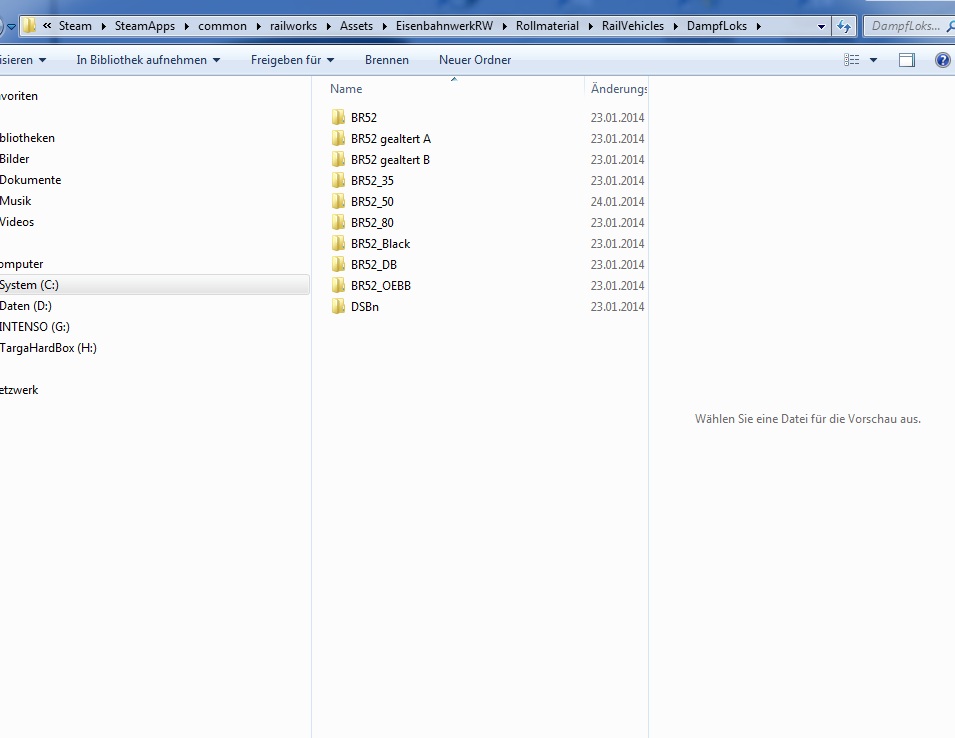Click the 24.01.2014 date of BR52_50
Screen dimensions: 955x738
coord(617,202)
